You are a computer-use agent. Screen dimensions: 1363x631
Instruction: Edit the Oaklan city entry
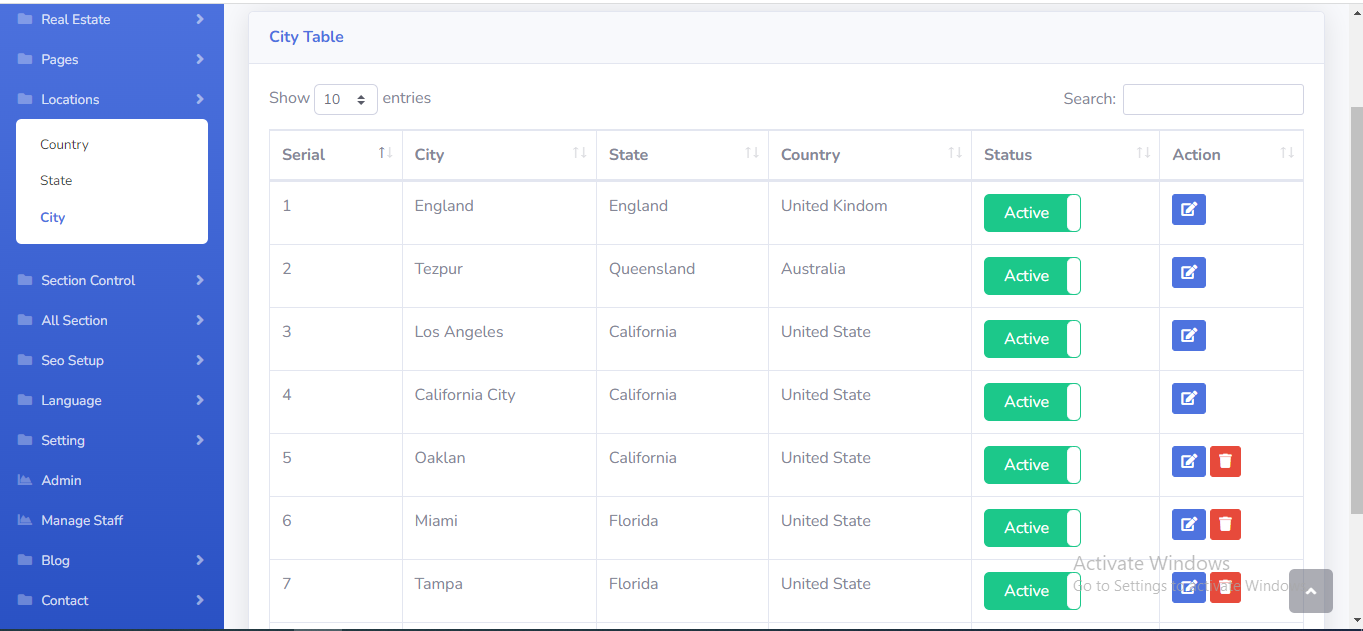click(1188, 462)
